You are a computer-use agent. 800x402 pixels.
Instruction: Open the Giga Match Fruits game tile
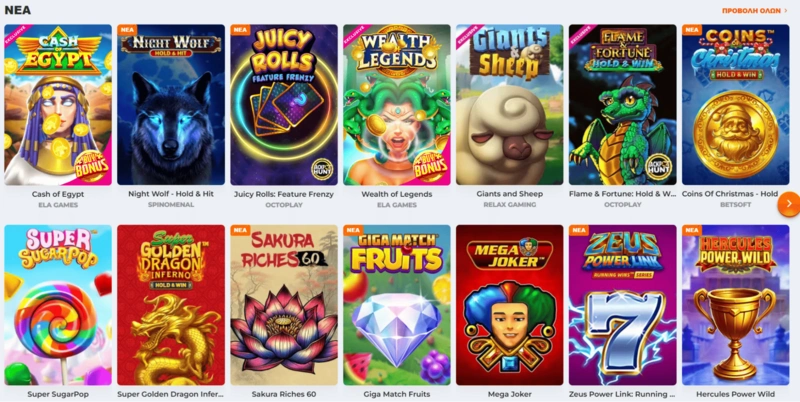pyautogui.click(x=397, y=305)
